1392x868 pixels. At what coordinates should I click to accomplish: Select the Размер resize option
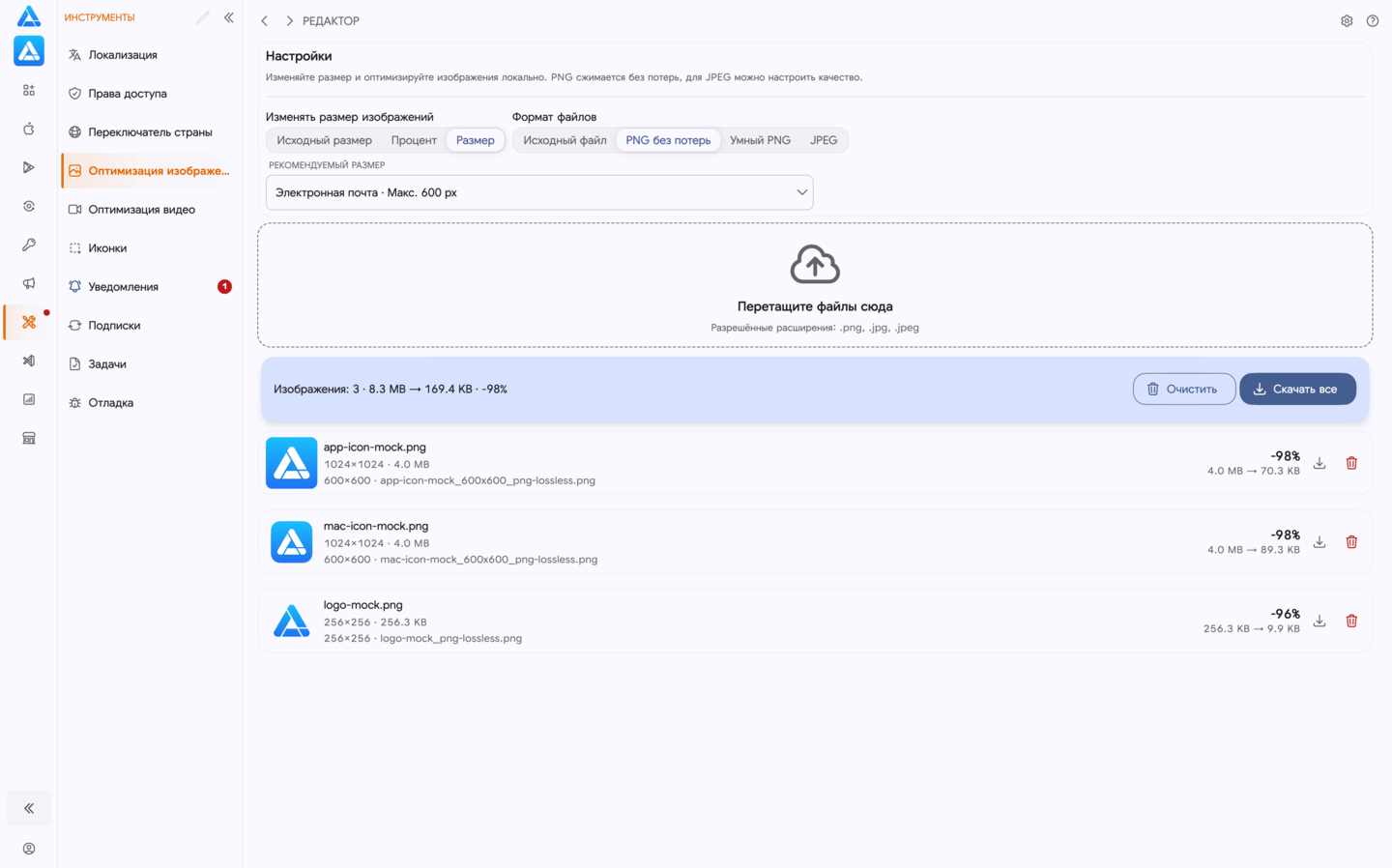pyautogui.click(x=476, y=140)
